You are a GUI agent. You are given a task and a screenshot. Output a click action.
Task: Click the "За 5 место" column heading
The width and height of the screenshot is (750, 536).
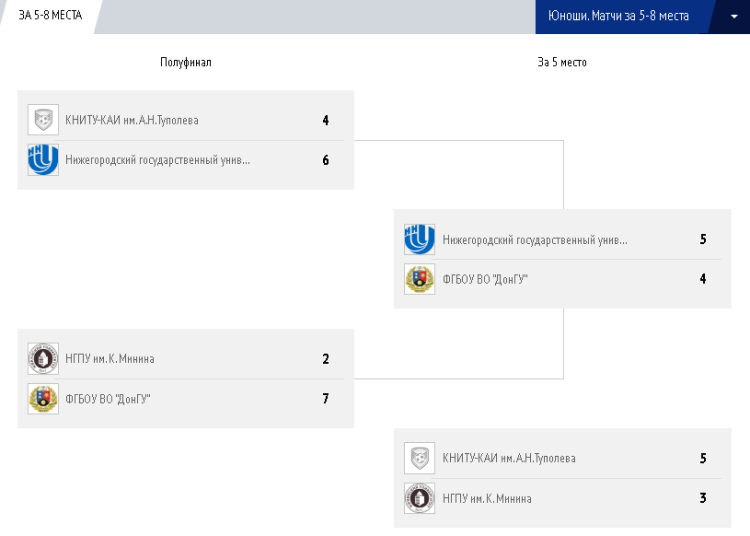pos(562,62)
